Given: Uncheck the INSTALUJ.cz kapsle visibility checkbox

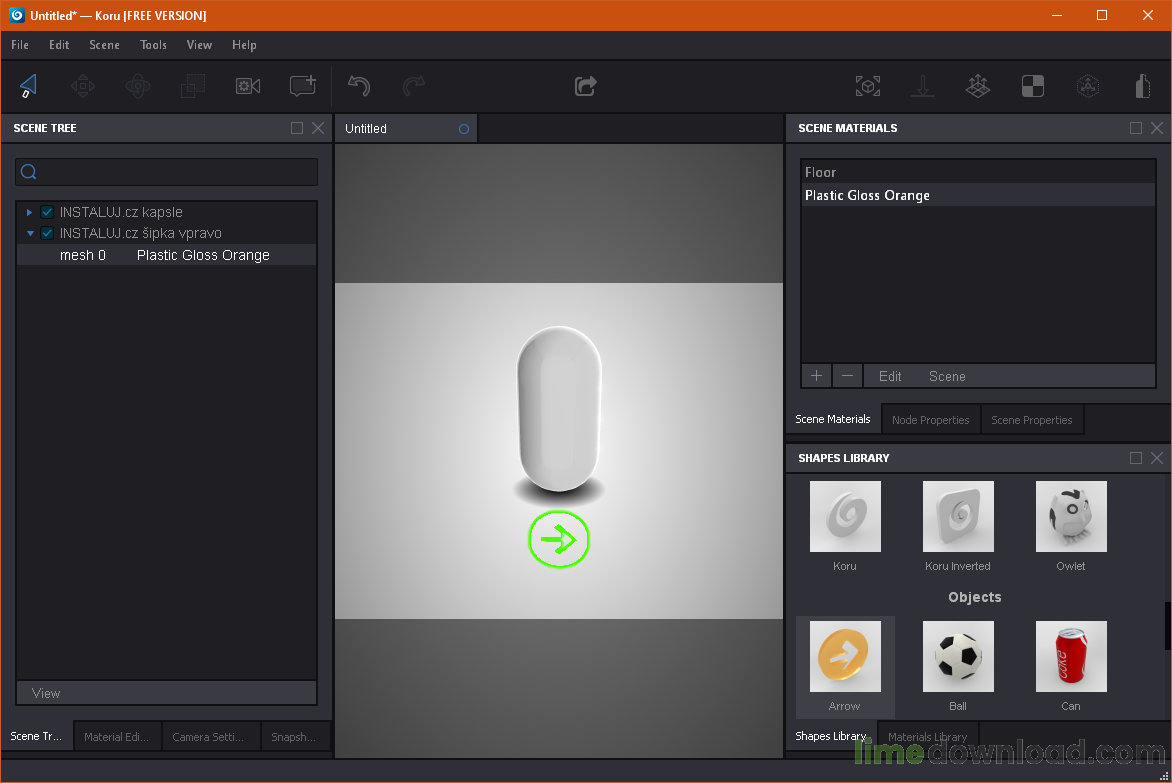Looking at the screenshot, I should coord(47,212).
